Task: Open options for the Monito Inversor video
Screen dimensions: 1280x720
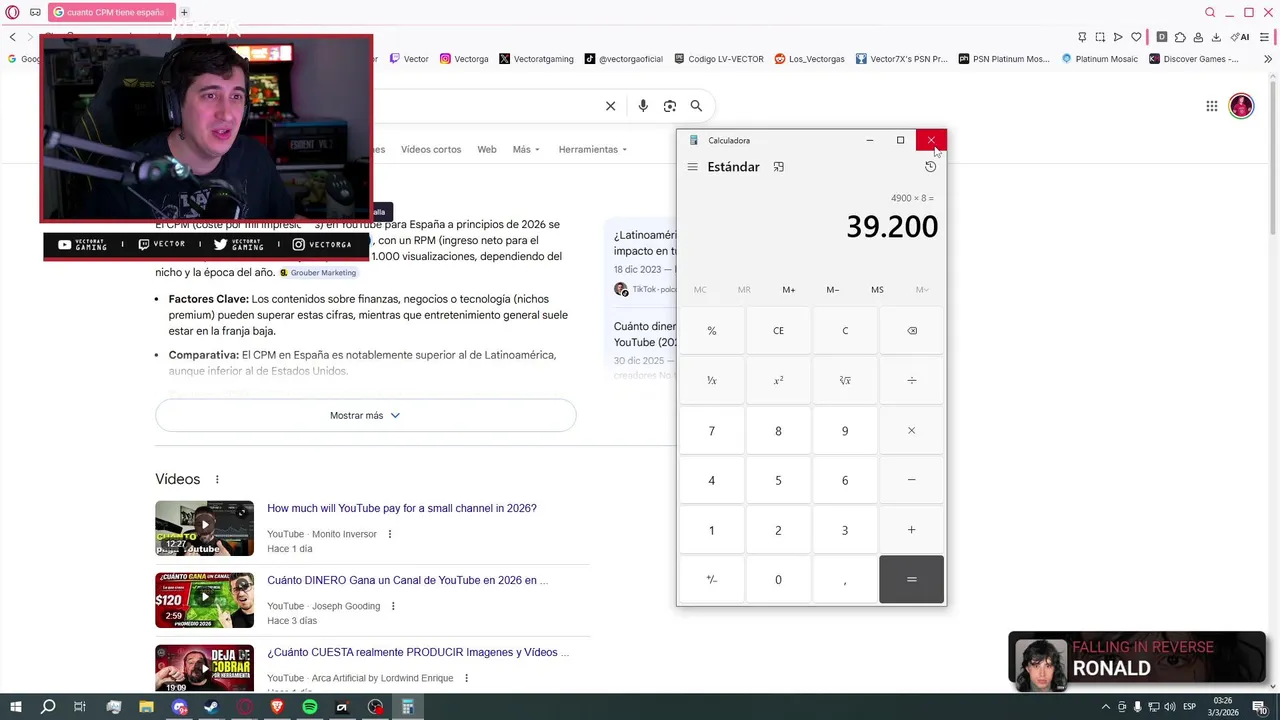Action: pos(390,534)
